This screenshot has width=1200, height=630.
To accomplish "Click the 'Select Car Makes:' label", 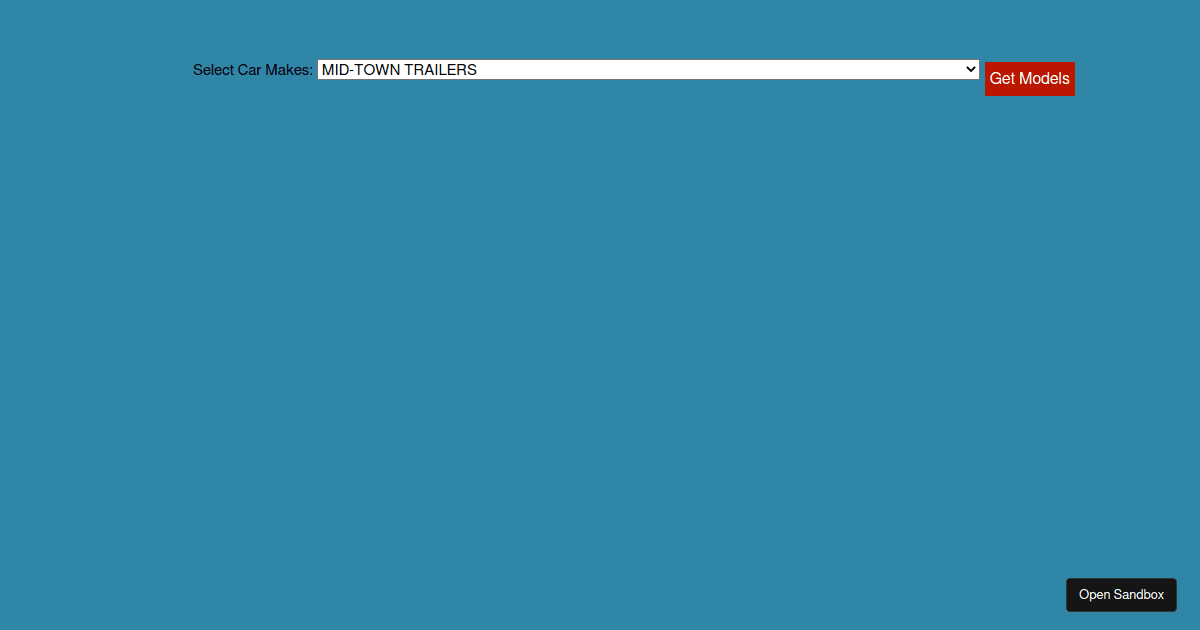I will pos(253,70).
